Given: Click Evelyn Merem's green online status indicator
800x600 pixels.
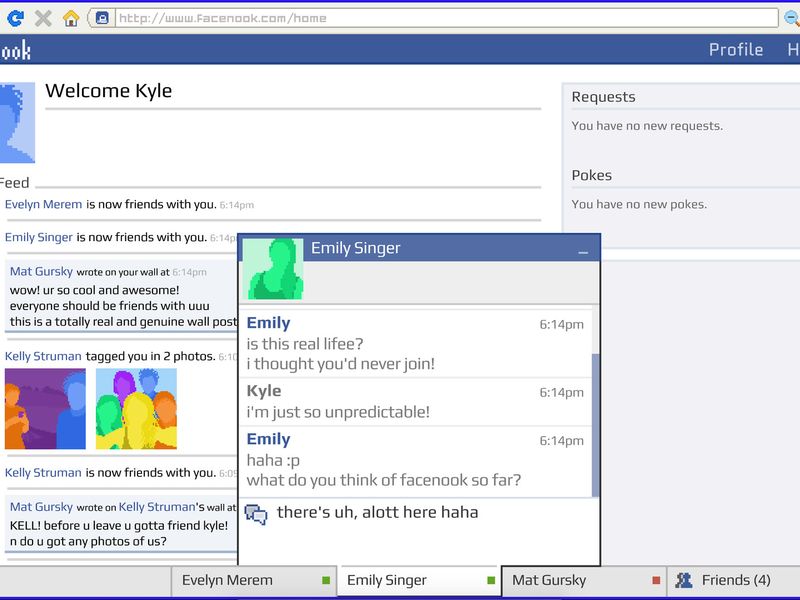Looking at the screenshot, I should pos(326,580).
